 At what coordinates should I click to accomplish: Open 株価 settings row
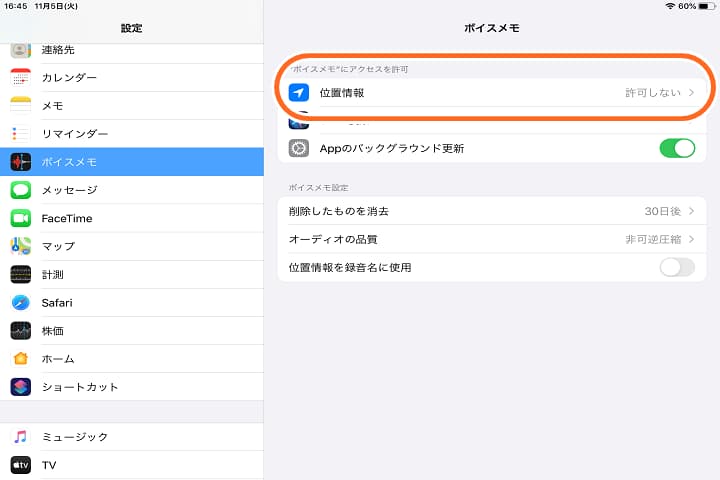pos(132,331)
